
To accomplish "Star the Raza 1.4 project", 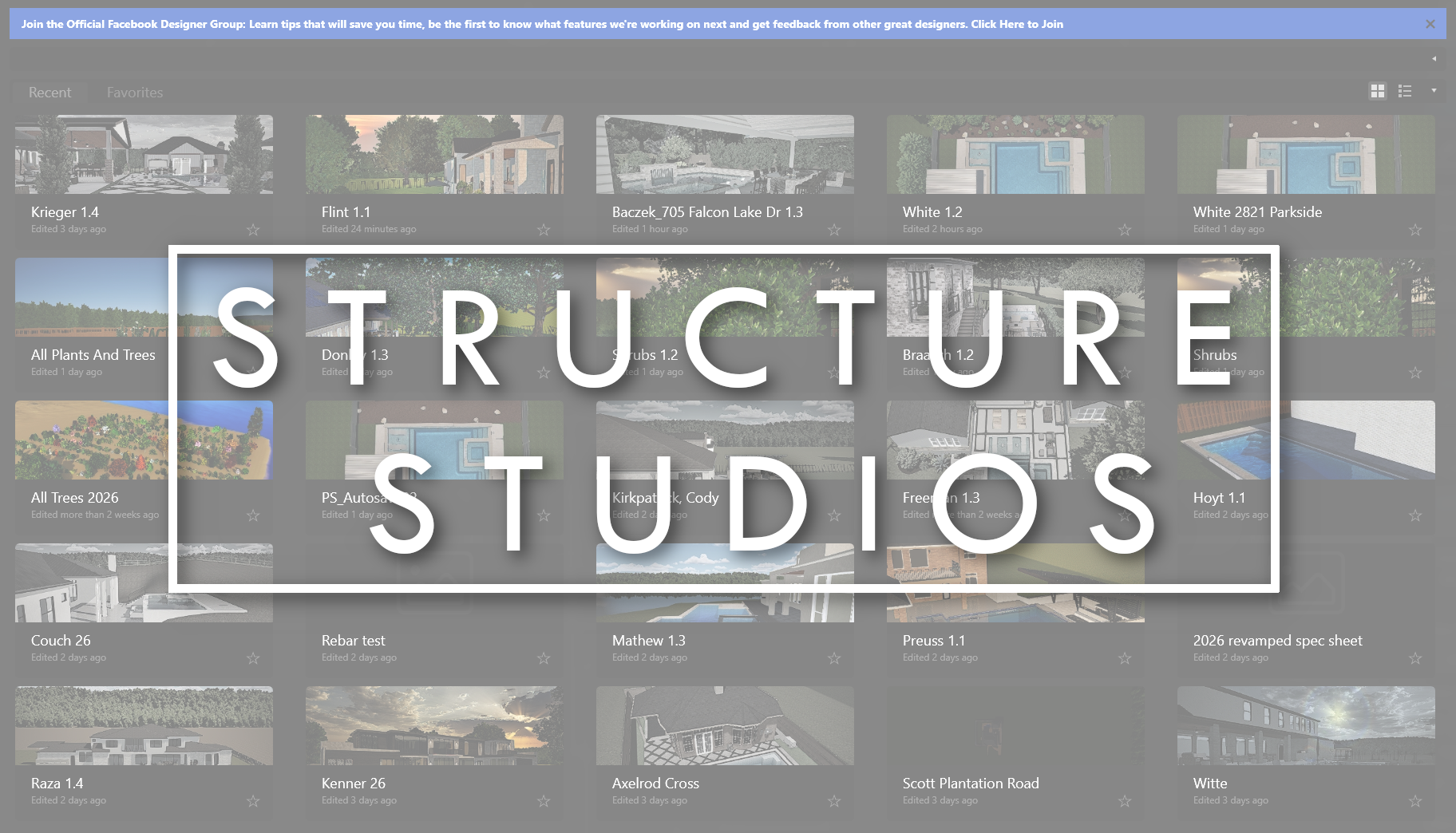I will (x=253, y=801).
